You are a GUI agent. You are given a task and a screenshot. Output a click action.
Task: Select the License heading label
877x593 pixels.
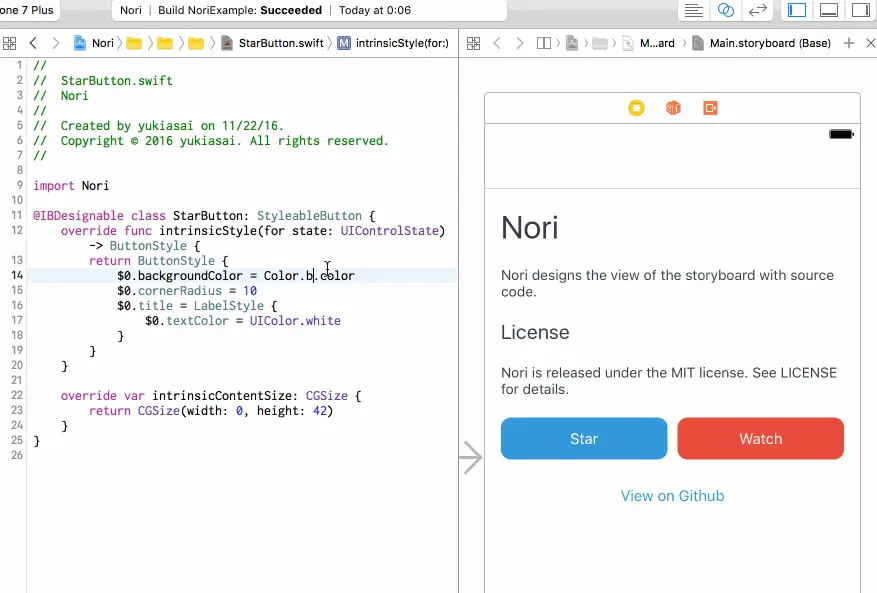535,332
